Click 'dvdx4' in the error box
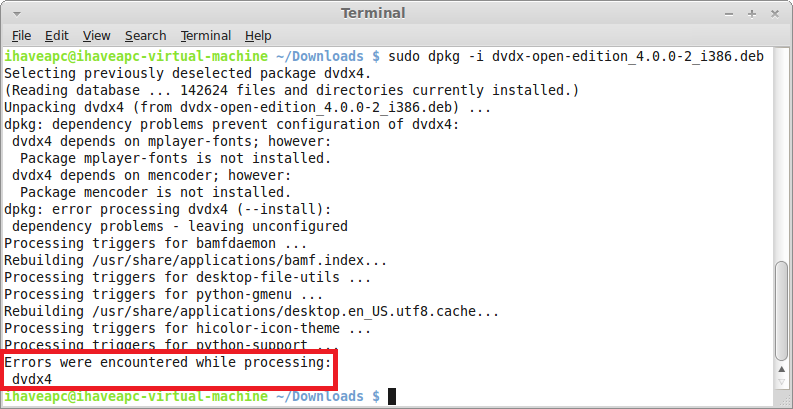This screenshot has width=793, height=409. click(x=32, y=379)
